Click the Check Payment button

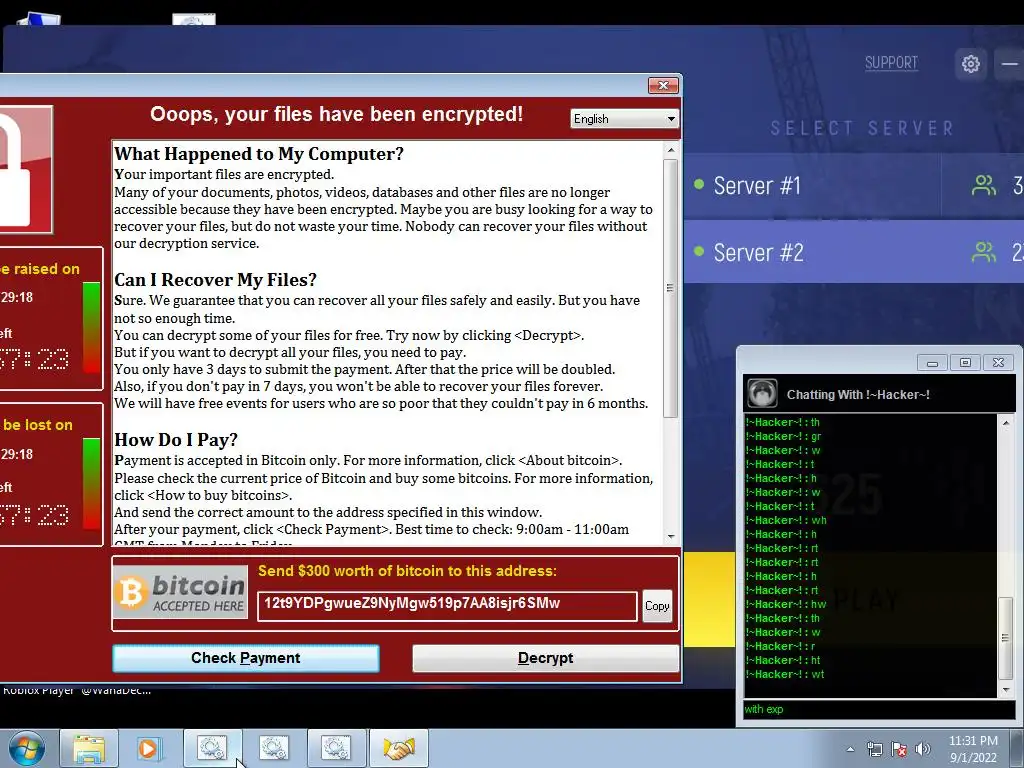click(246, 658)
